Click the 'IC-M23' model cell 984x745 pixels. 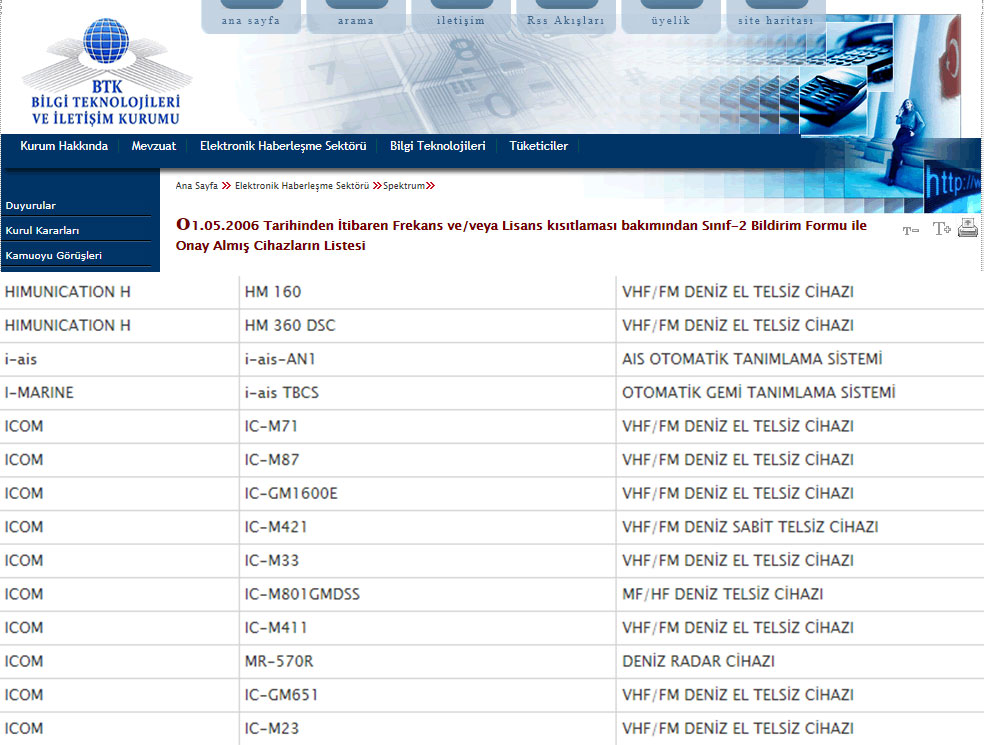click(x=427, y=728)
